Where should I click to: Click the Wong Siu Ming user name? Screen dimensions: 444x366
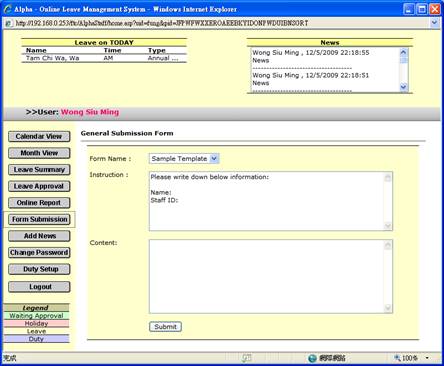90,112
